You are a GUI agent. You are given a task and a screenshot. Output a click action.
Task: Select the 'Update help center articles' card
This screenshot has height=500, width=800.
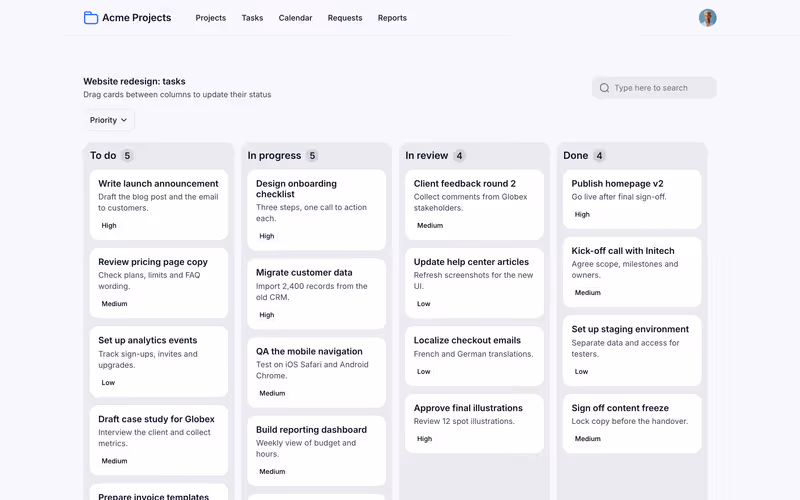[x=474, y=283]
